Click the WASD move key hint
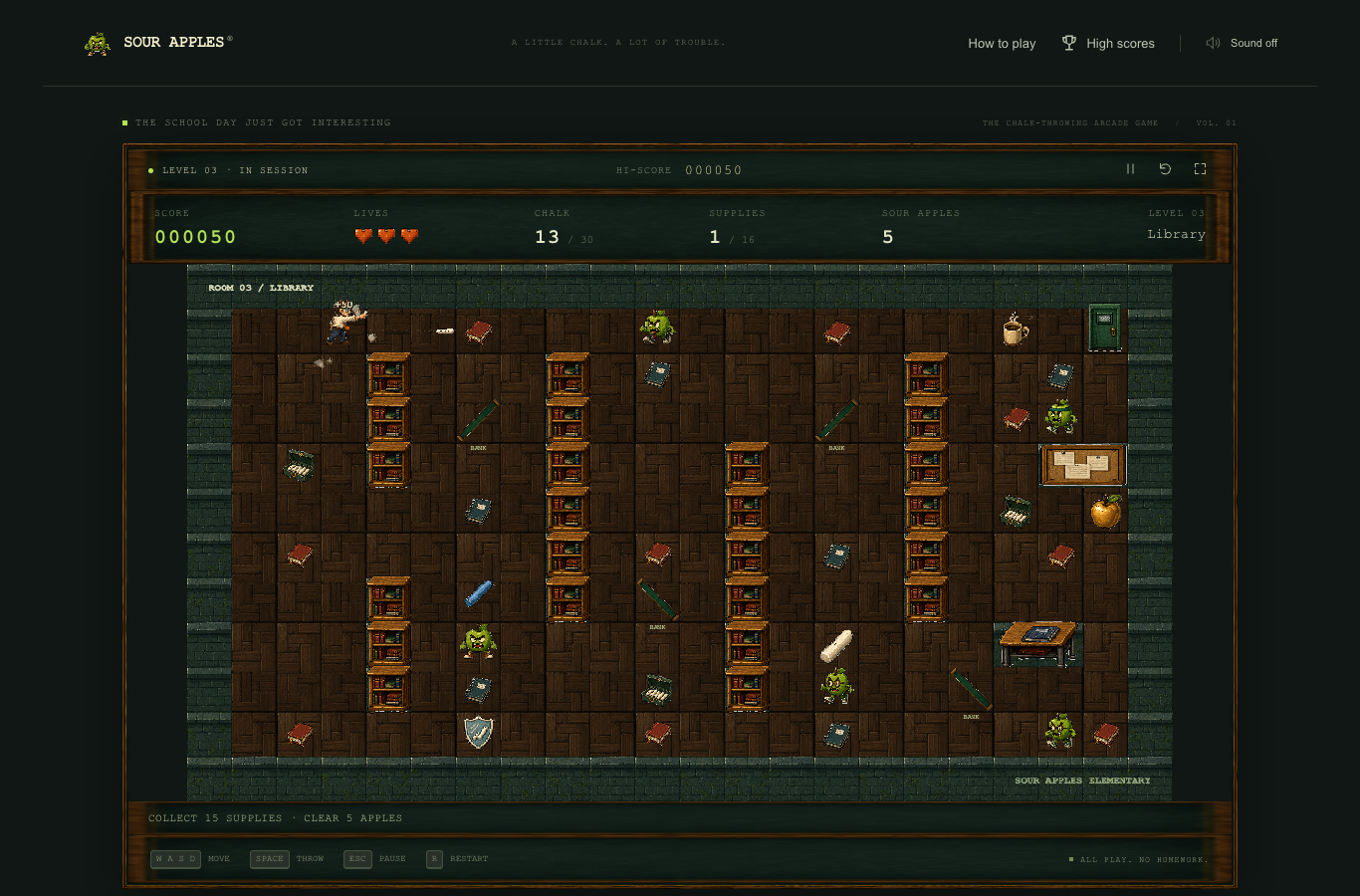Viewport: 1360px width, 896px height. pyautogui.click(x=175, y=858)
